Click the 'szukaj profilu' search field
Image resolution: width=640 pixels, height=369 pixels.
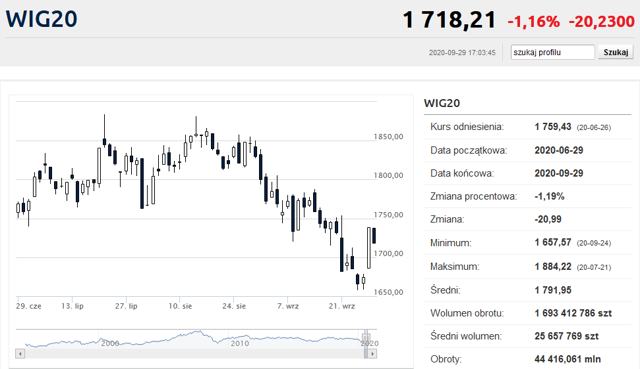(552, 52)
